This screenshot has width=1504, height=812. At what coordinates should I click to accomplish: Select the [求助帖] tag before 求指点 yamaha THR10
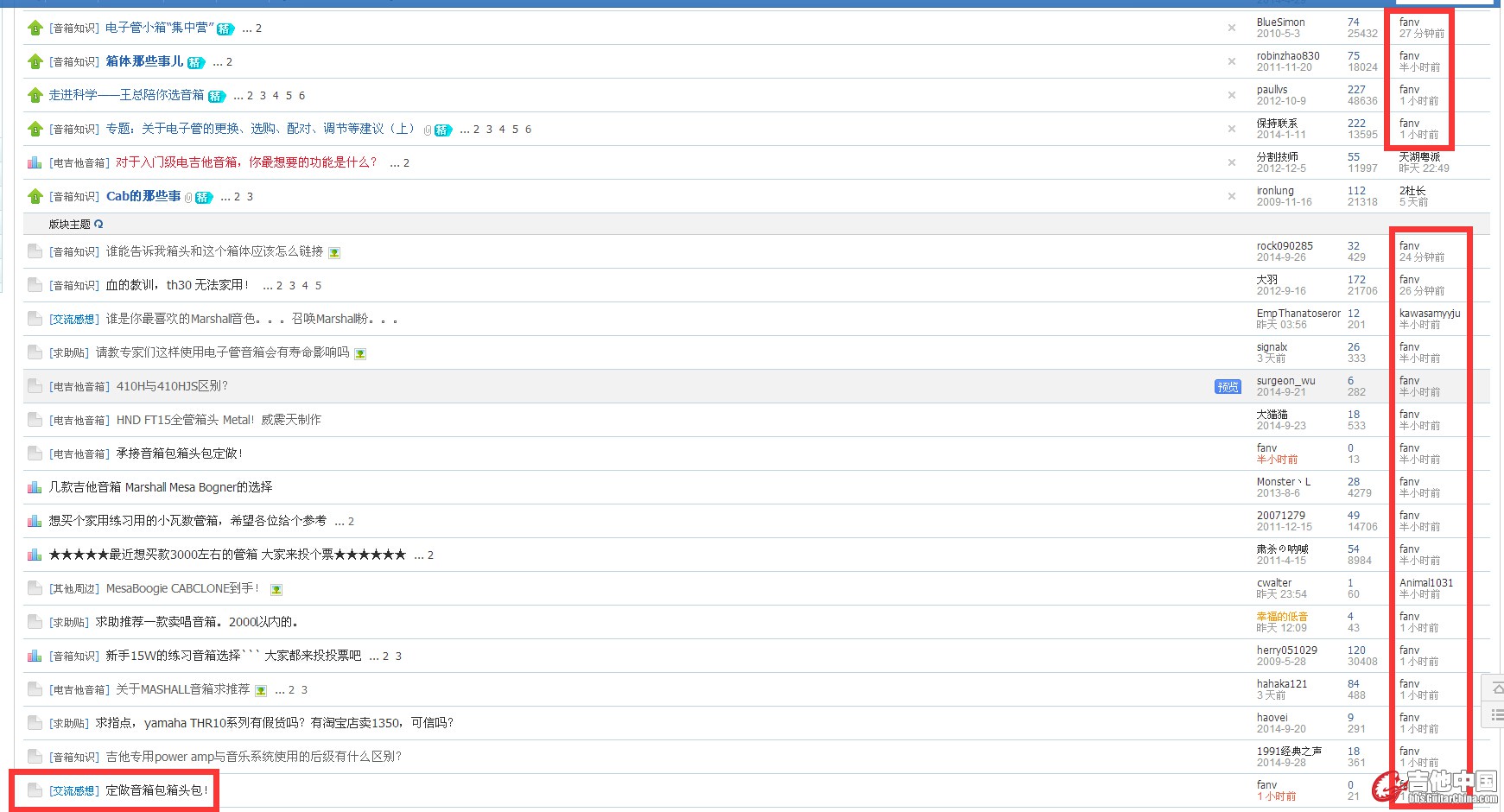69,723
